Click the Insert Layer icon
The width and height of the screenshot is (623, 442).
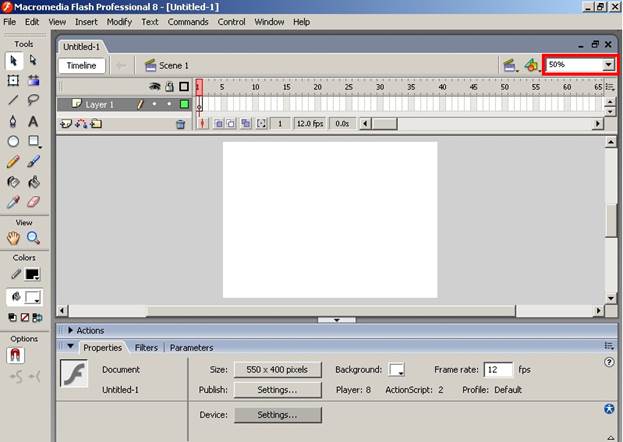point(66,124)
